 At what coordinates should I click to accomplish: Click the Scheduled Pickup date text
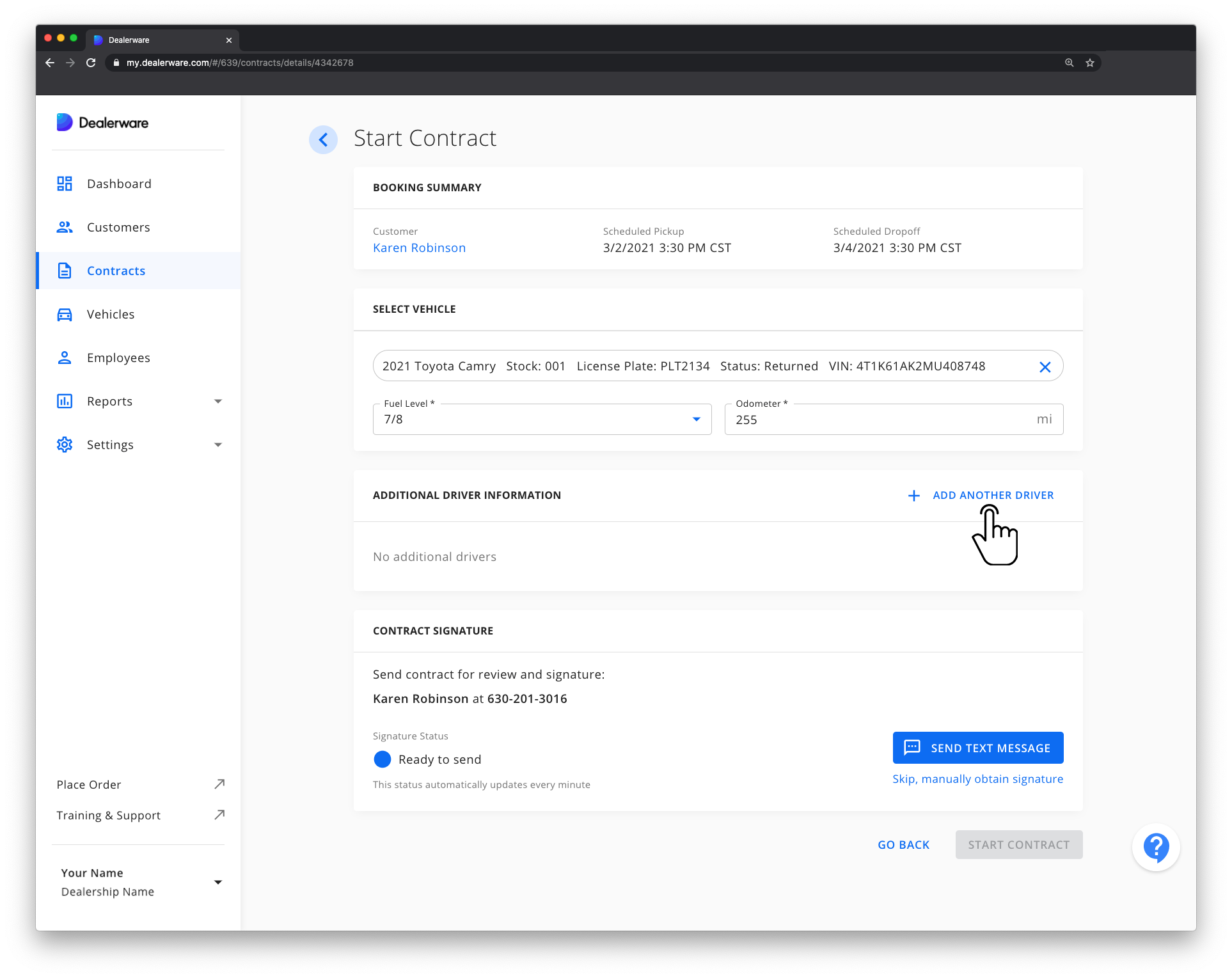(667, 248)
